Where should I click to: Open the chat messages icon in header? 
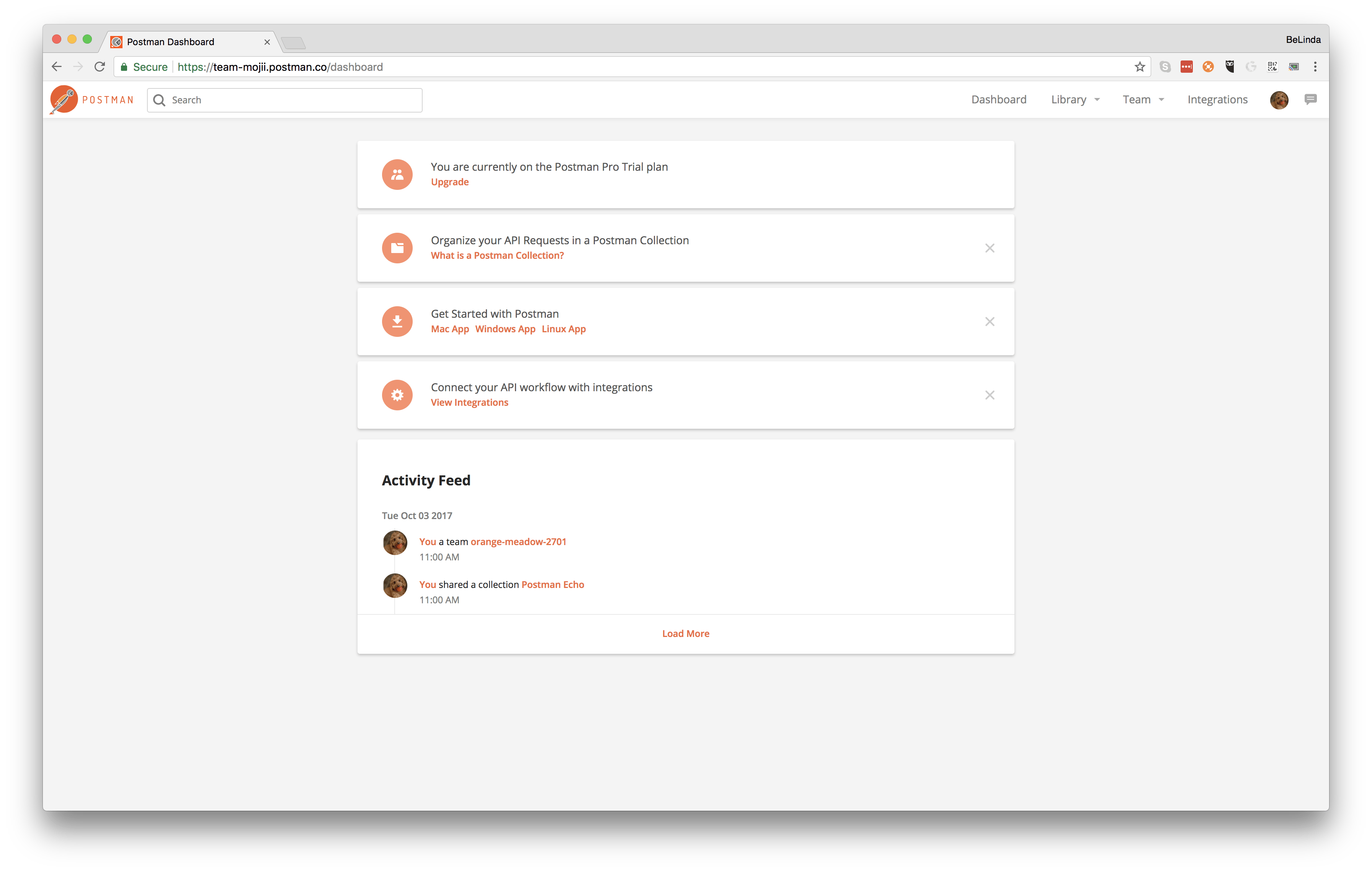coord(1310,100)
